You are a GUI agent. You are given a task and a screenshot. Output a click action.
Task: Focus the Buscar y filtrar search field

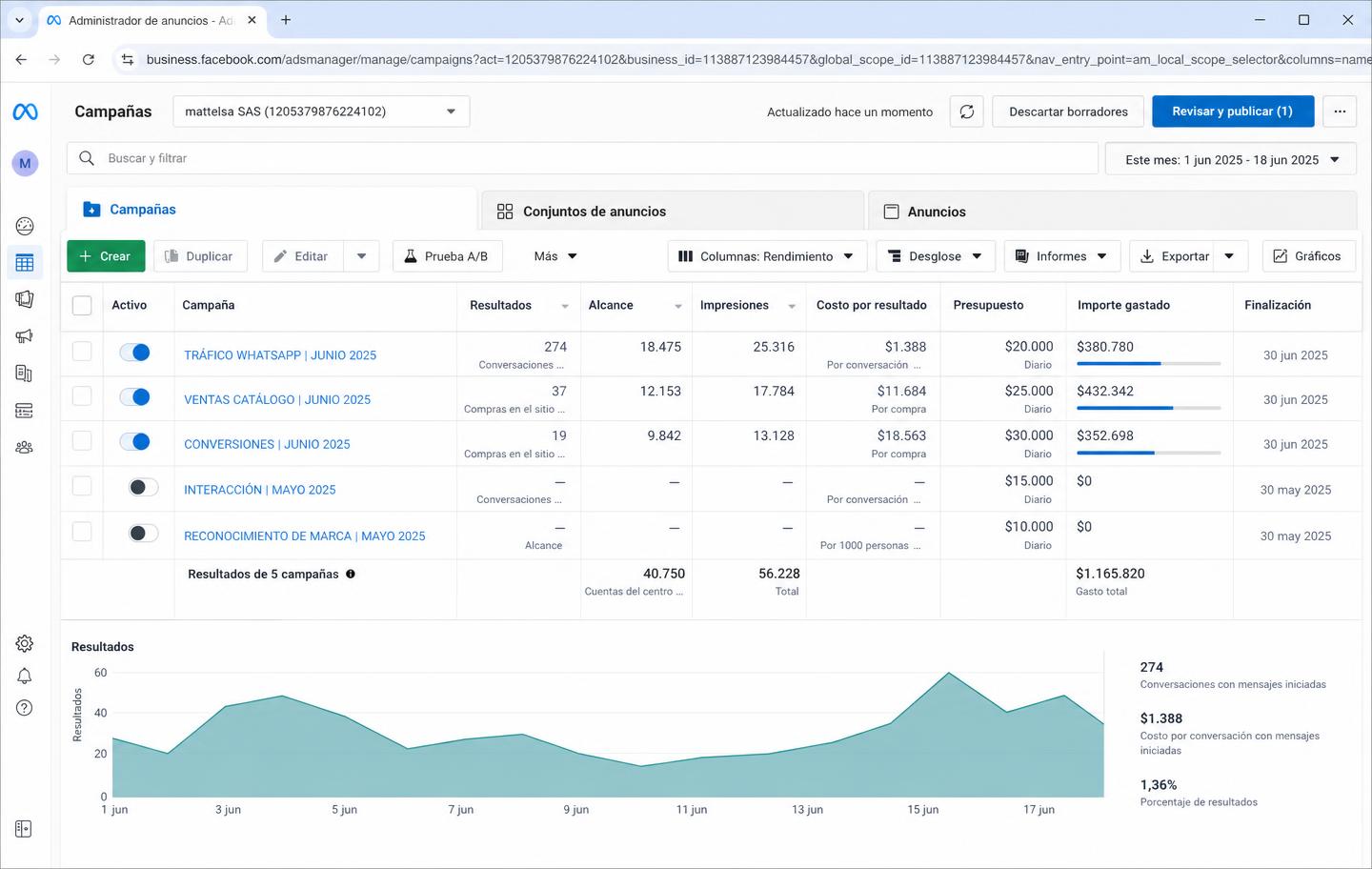(x=582, y=158)
